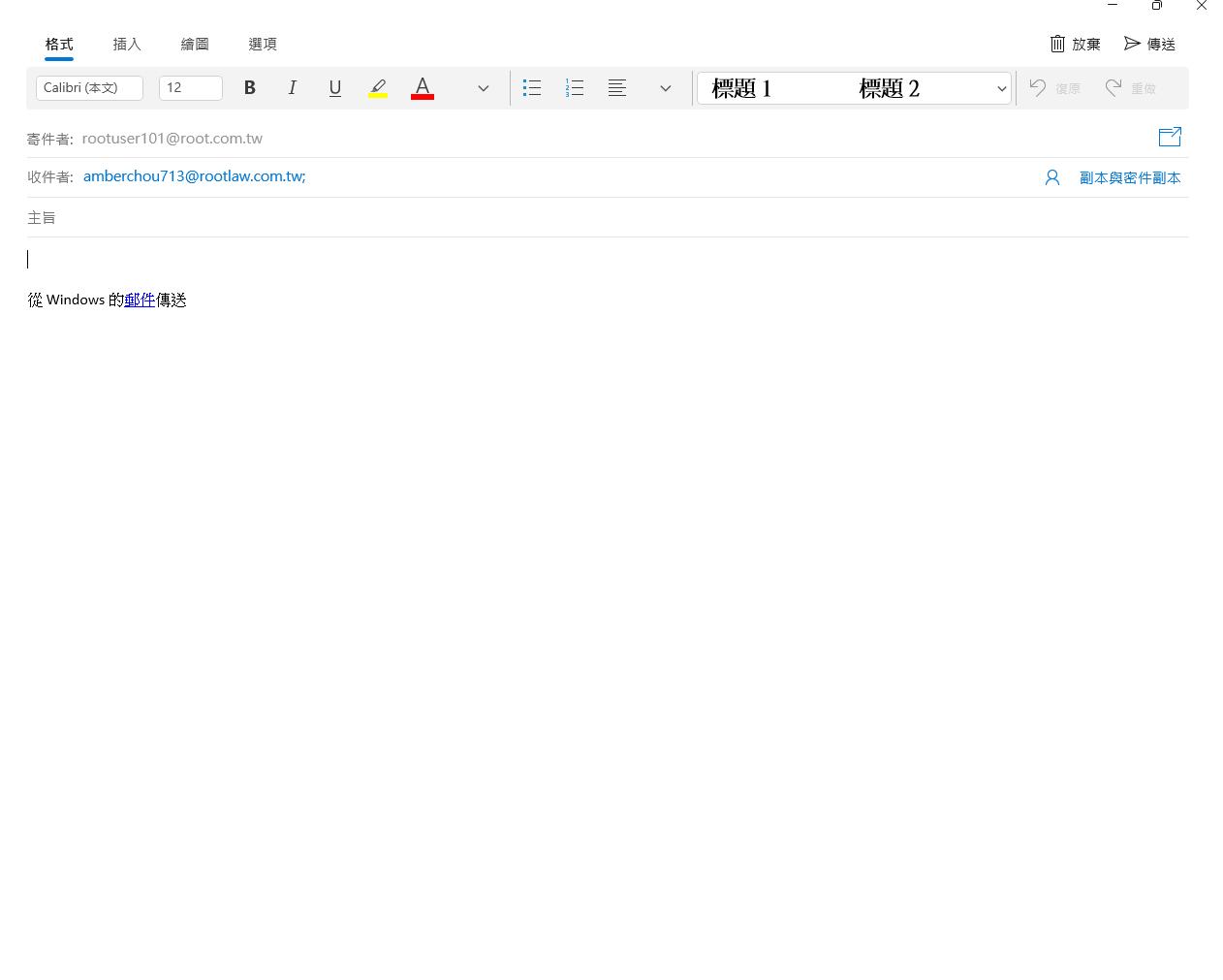This screenshot has height=980, width=1223.
Task: Toggle bold formatting
Action: (250, 88)
